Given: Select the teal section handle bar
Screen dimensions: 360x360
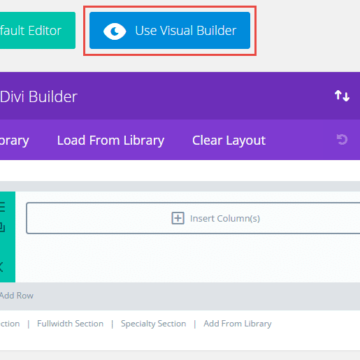Looking at the screenshot, I should pyautogui.click(x=8, y=237).
